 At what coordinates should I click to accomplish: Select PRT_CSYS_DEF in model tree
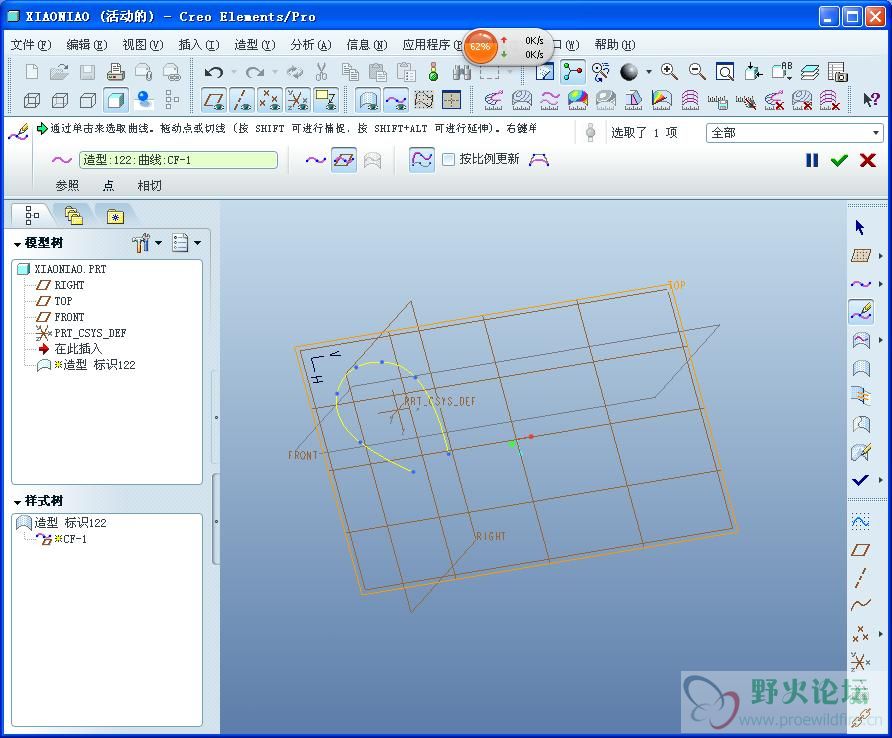point(90,332)
